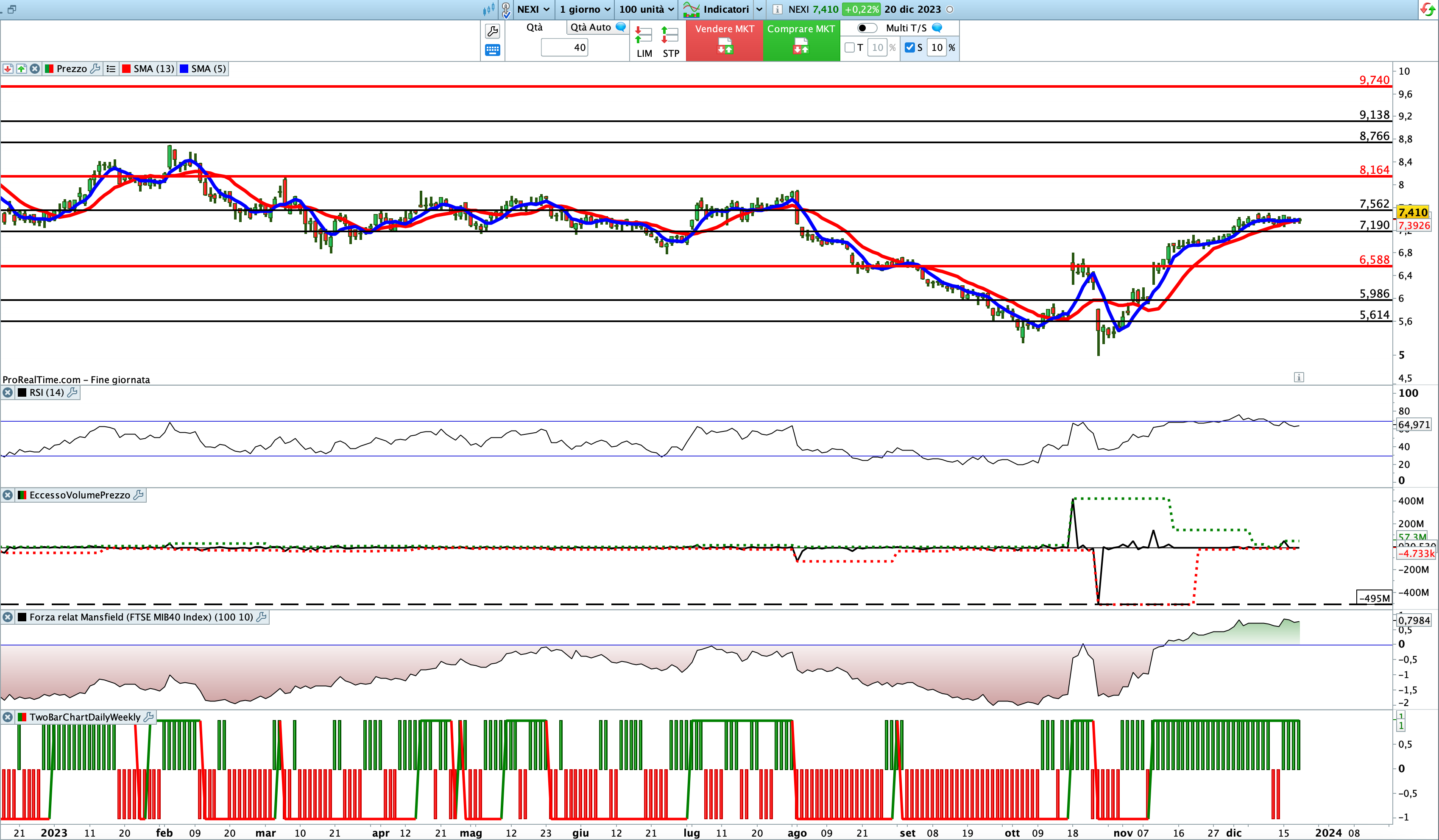This screenshot has width=1439, height=840.
Task: Open EccessoVolumePrezzo settings wrench
Action: 138,495
